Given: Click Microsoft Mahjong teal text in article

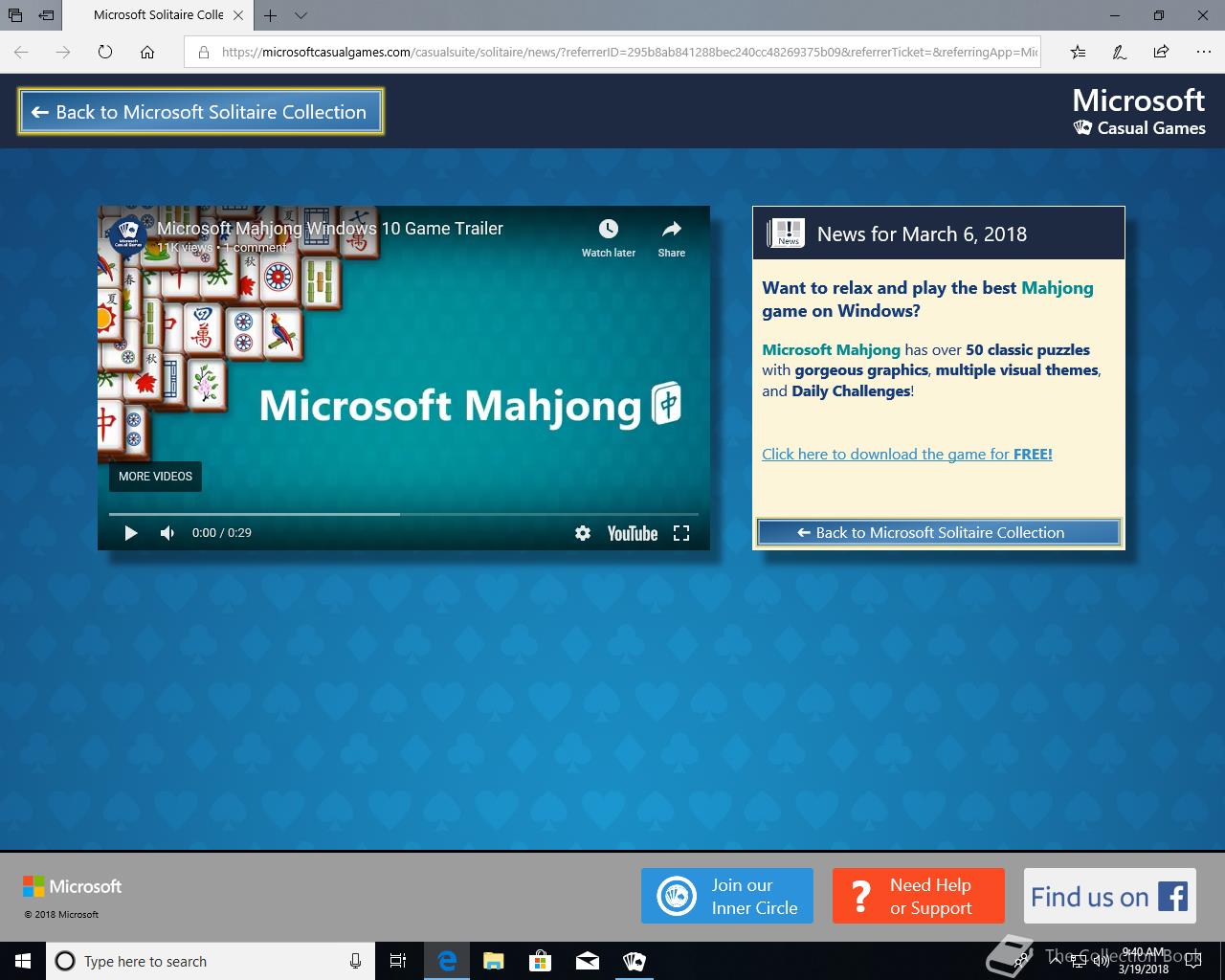Looking at the screenshot, I should [832, 349].
